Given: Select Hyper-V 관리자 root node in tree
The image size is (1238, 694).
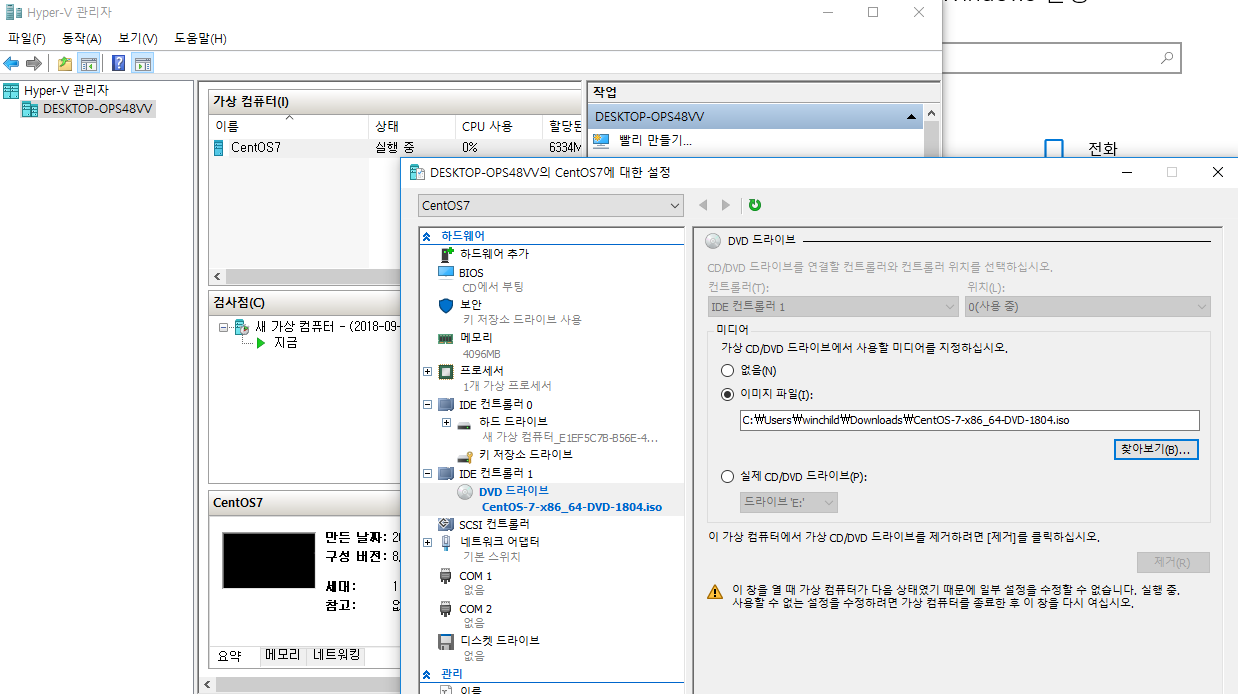Looking at the screenshot, I should (x=66, y=91).
